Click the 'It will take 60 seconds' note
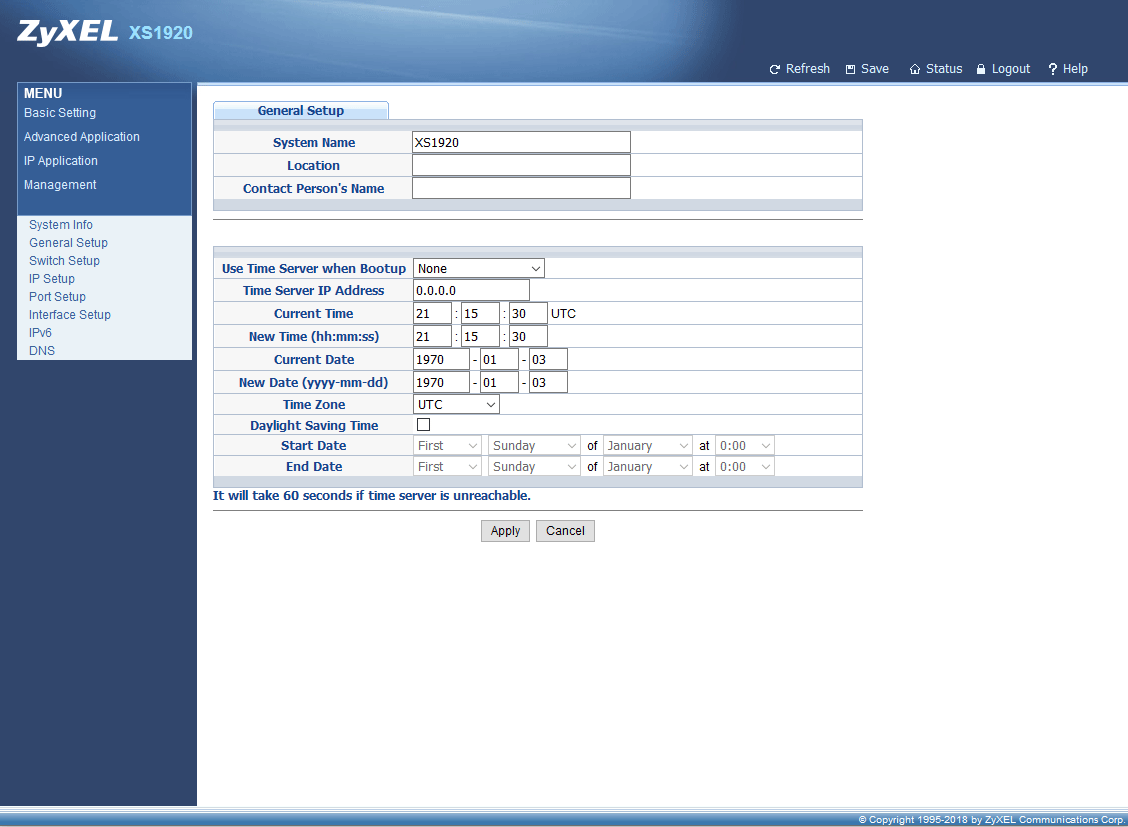 click(371, 495)
